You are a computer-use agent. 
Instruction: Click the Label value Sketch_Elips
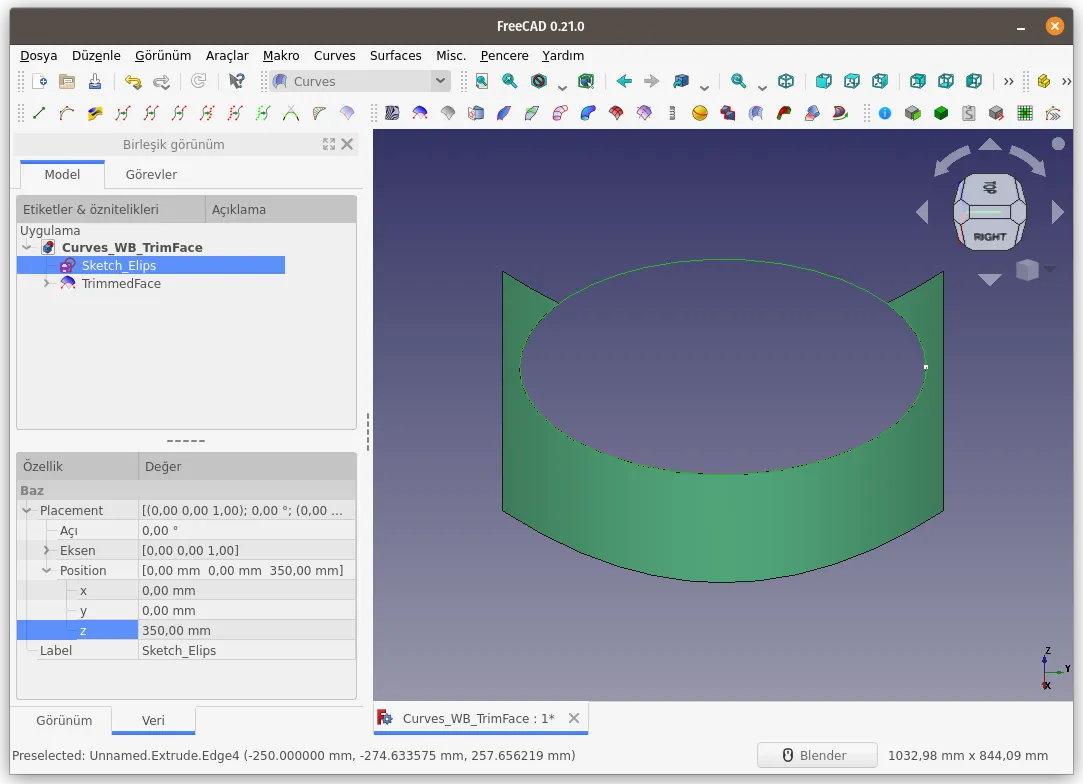point(247,651)
